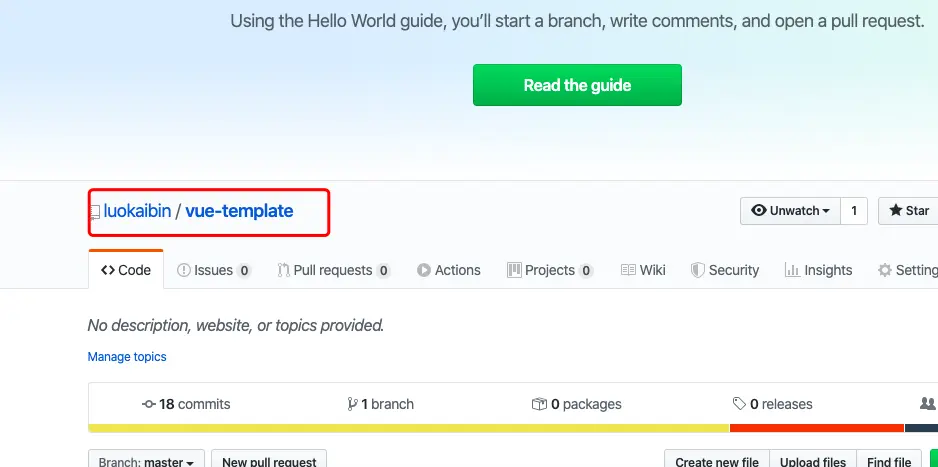Click the code brackets icon on Code tab
Image resolution: width=938 pixels, height=467 pixels.
108,270
